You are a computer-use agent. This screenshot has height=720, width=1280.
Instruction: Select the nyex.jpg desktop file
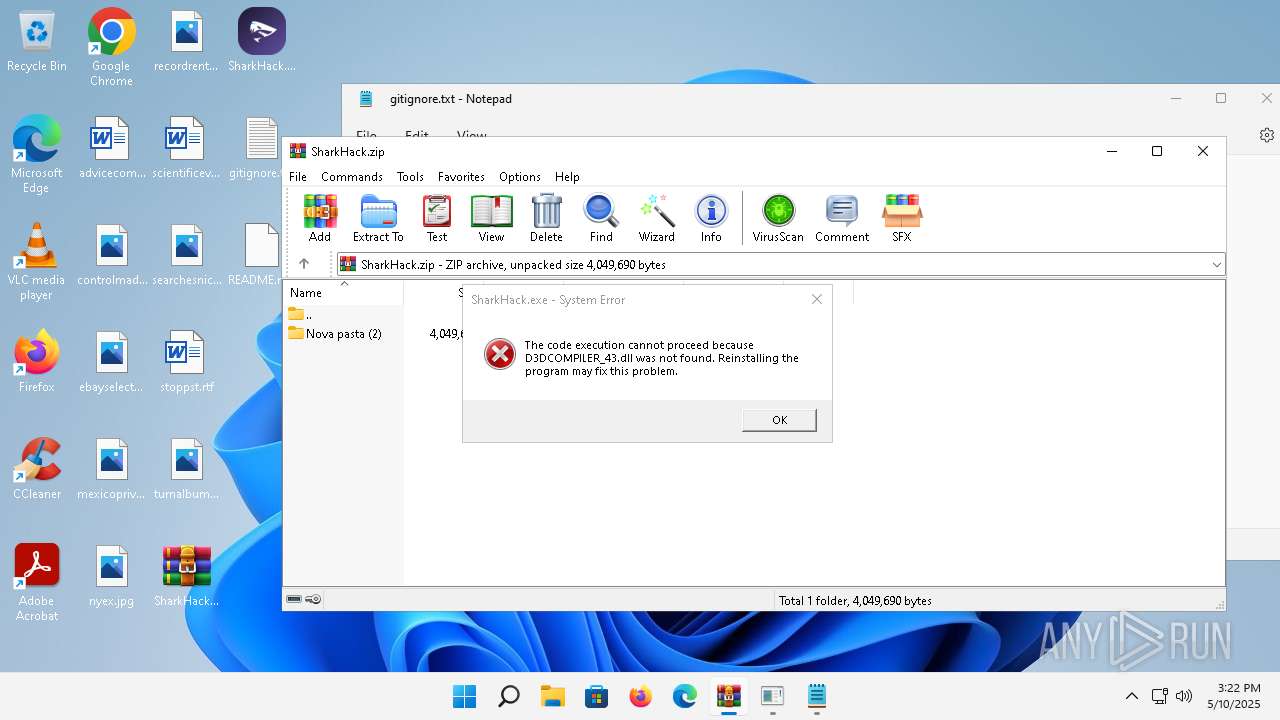(112, 577)
